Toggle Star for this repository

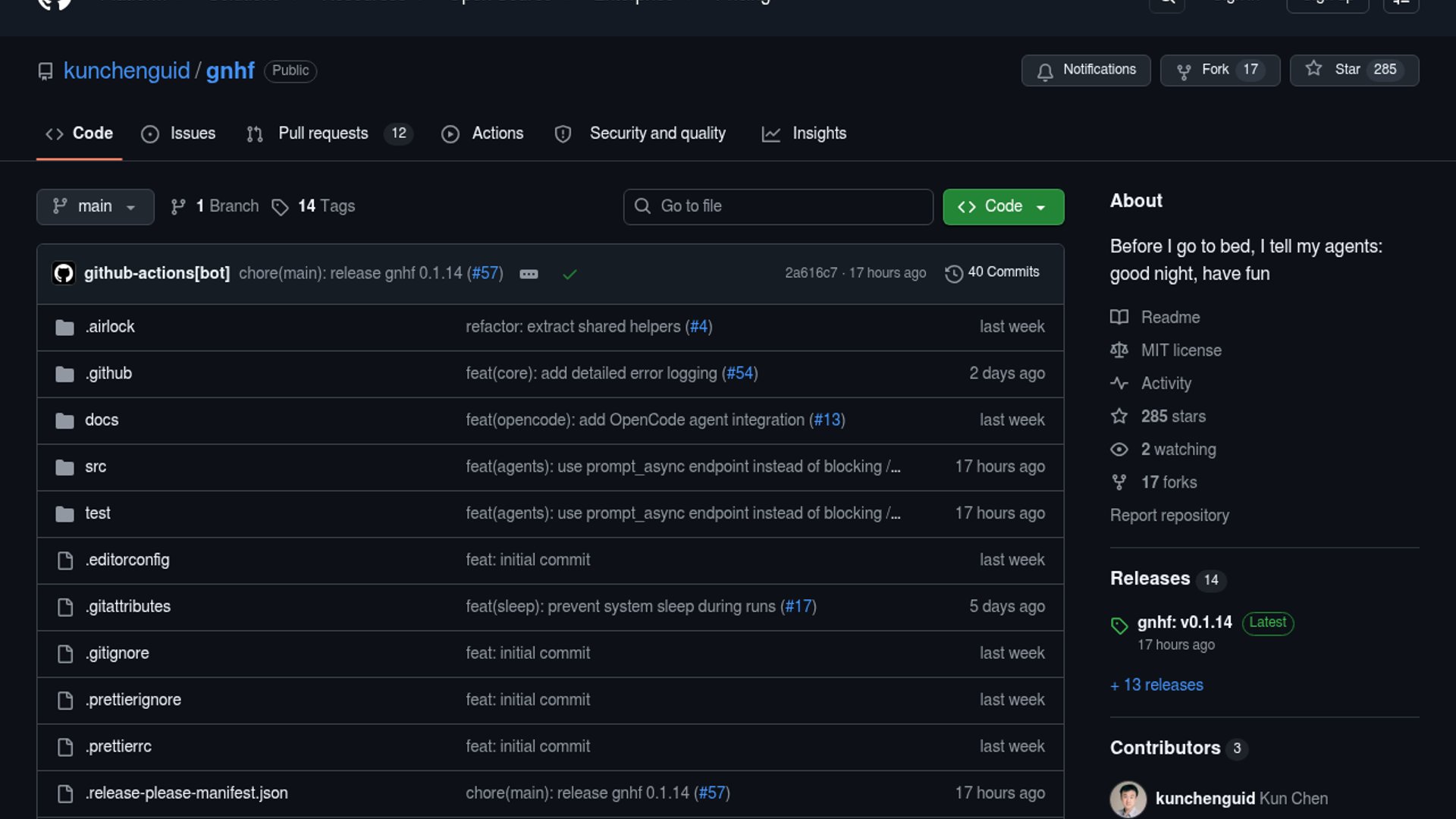point(1354,70)
